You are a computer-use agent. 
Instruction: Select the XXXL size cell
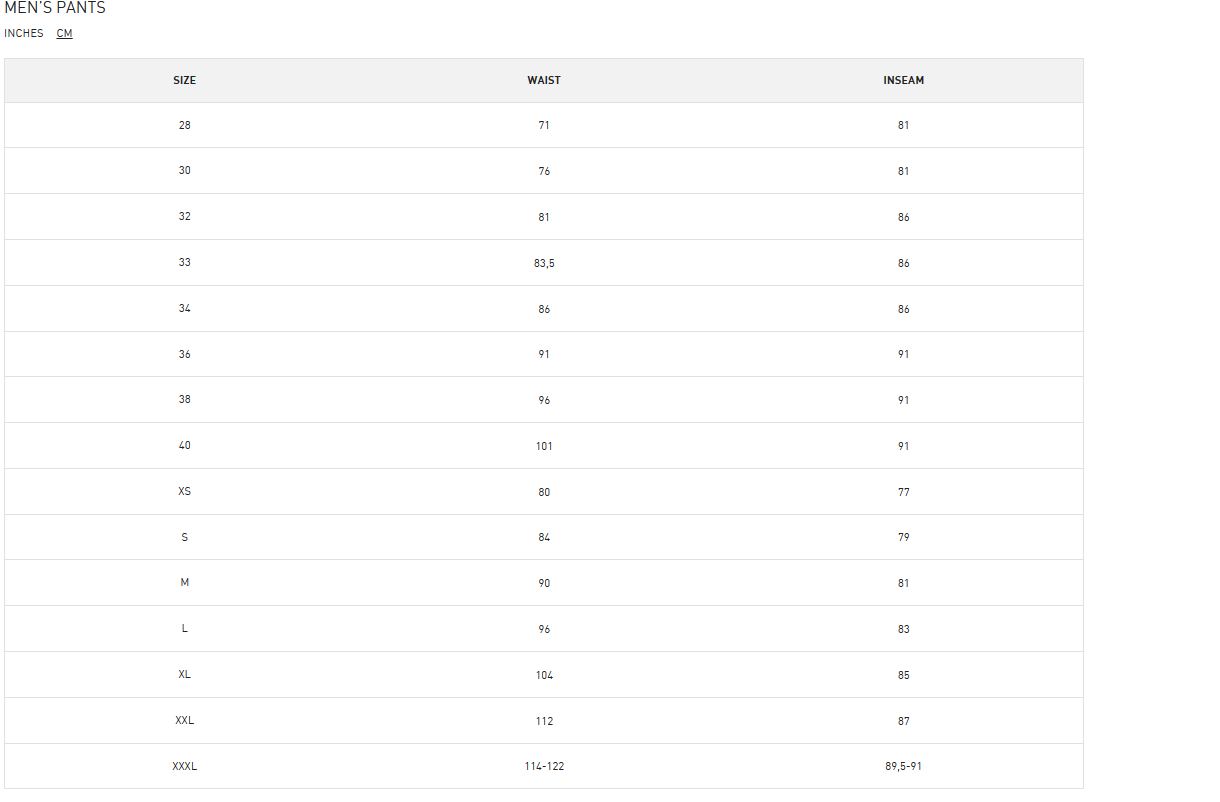pos(185,767)
